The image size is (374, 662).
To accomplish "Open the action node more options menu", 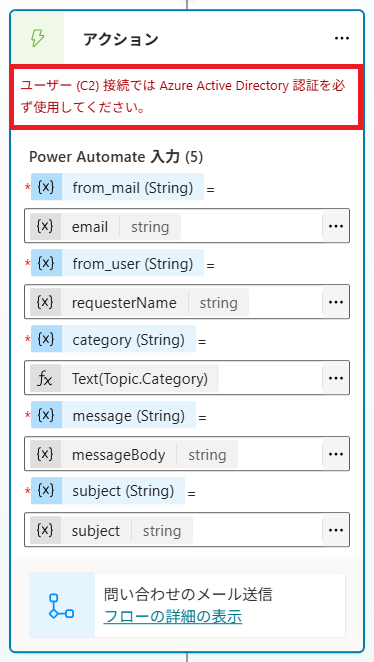I will tap(342, 38).
